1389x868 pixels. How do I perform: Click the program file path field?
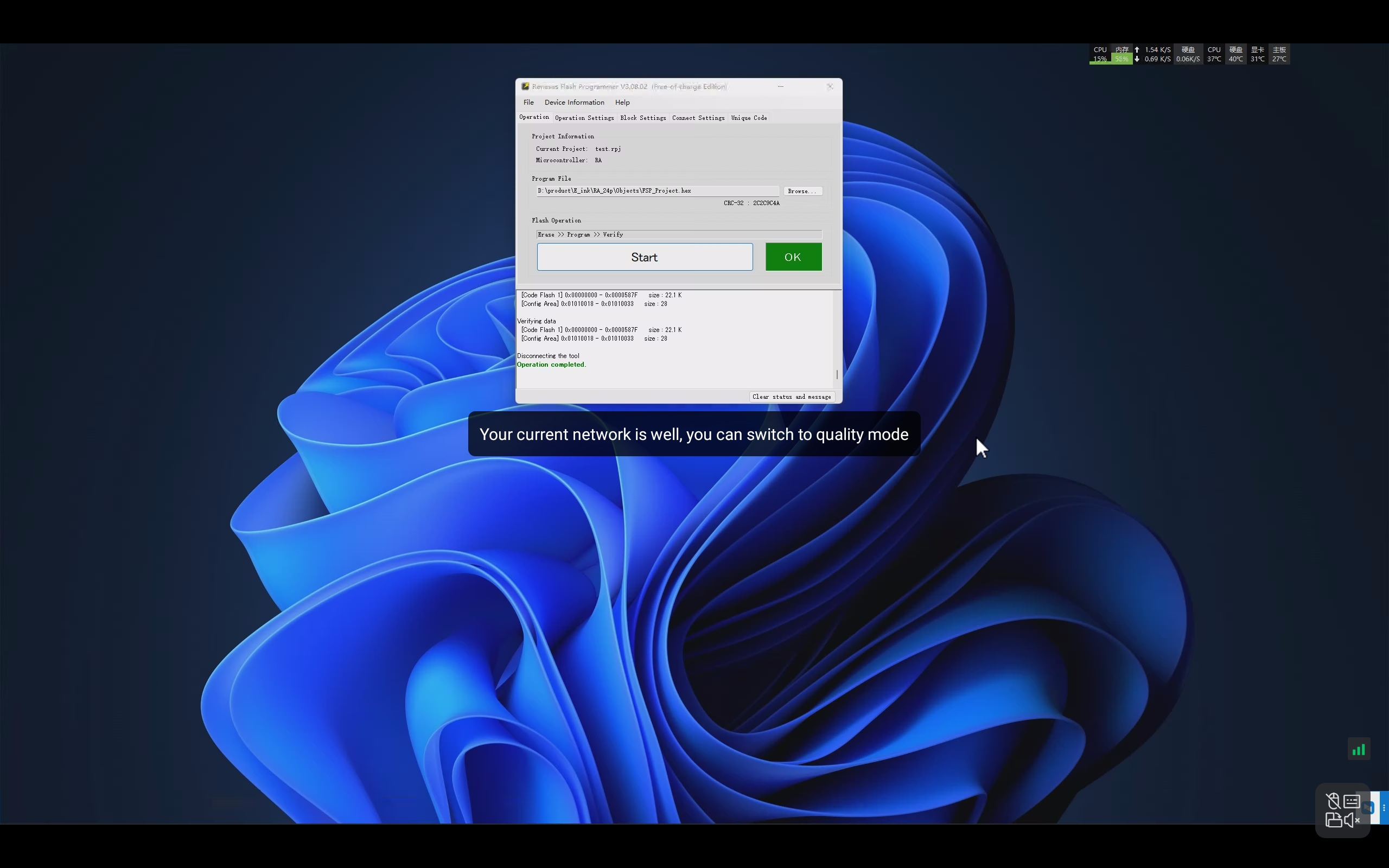point(658,190)
